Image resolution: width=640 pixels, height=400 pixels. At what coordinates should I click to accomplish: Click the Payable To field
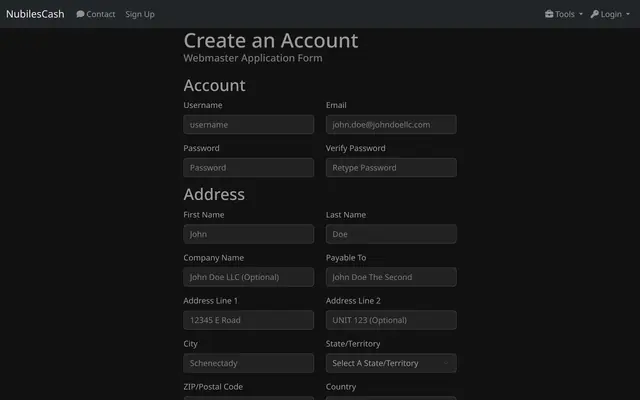tap(391, 277)
